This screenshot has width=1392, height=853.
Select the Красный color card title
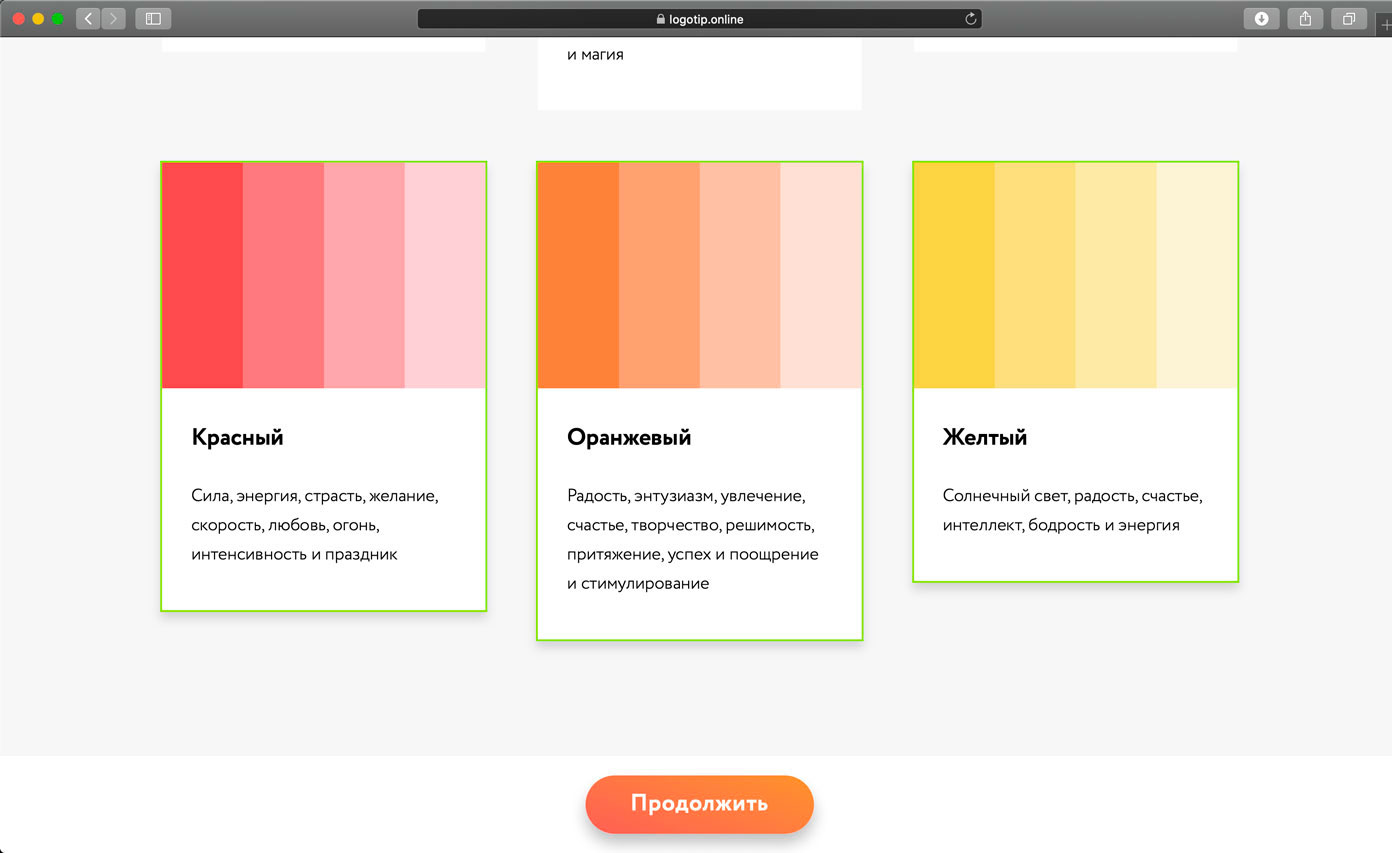coord(237,437)
